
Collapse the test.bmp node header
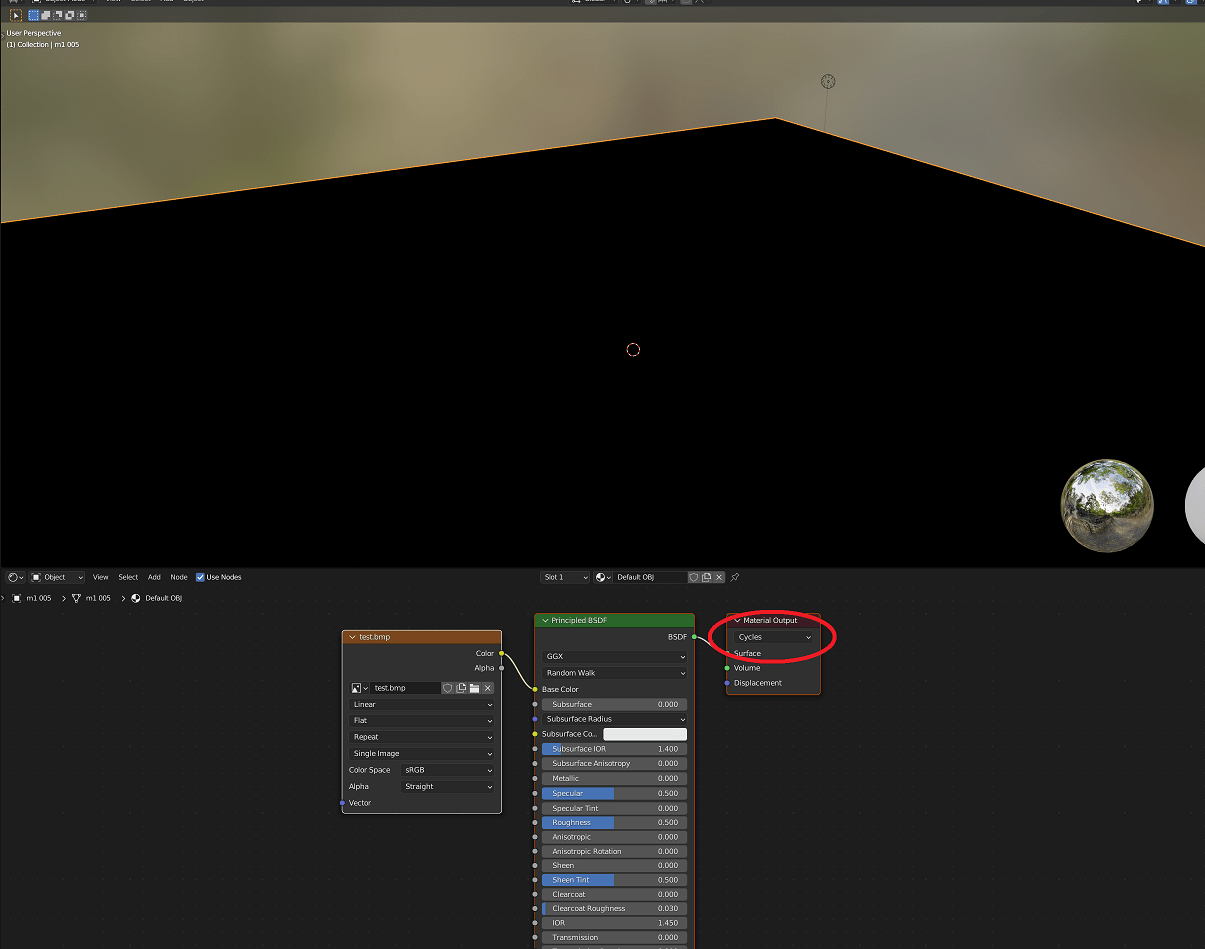pyautogui.click(x=352, y=637)
